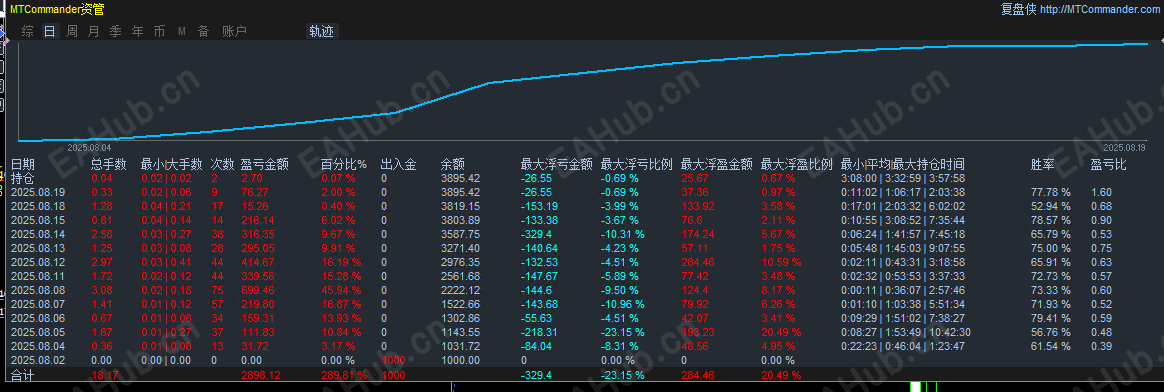Click the 最大浮盈比例 column header
Image resolution: width=1164 pixels, height=392 pixels.
click(x=797, y=164)
